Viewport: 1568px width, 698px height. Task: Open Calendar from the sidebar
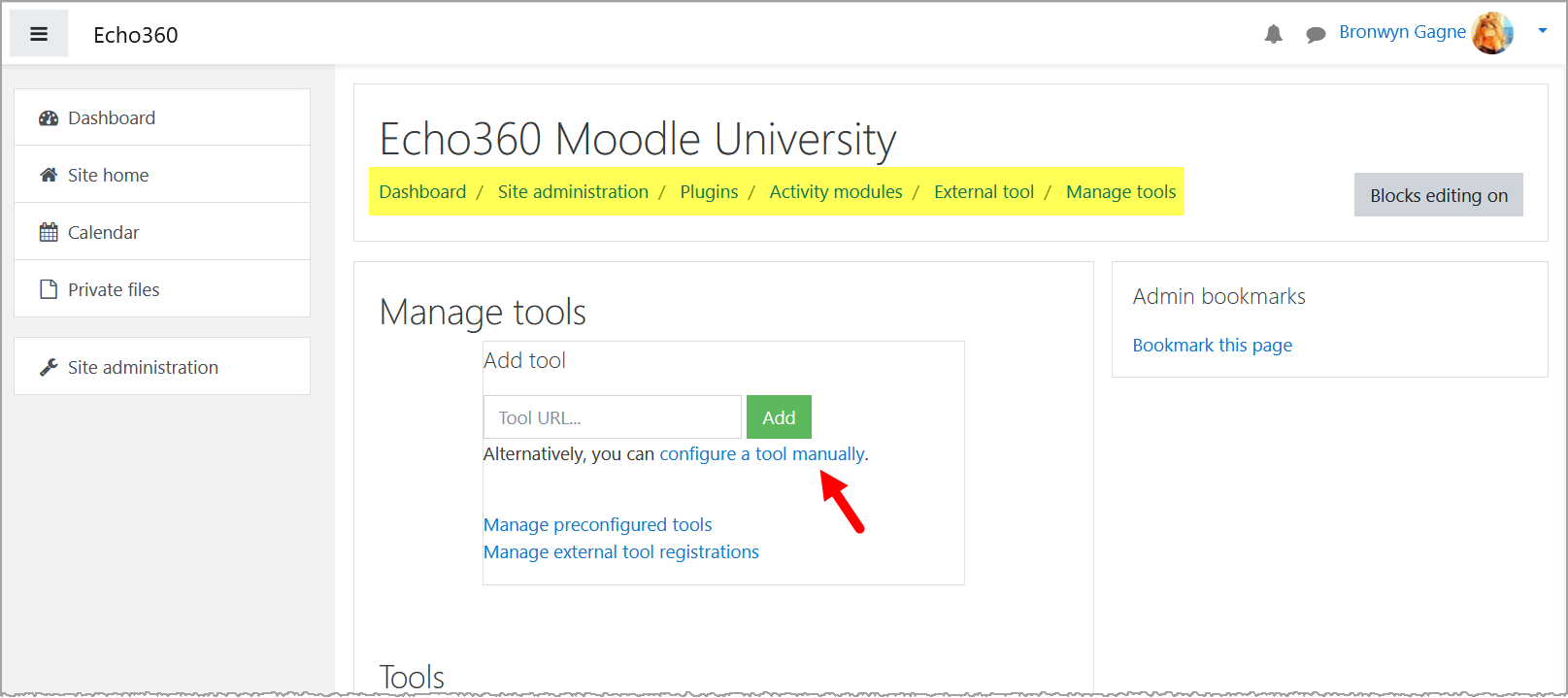162,232
